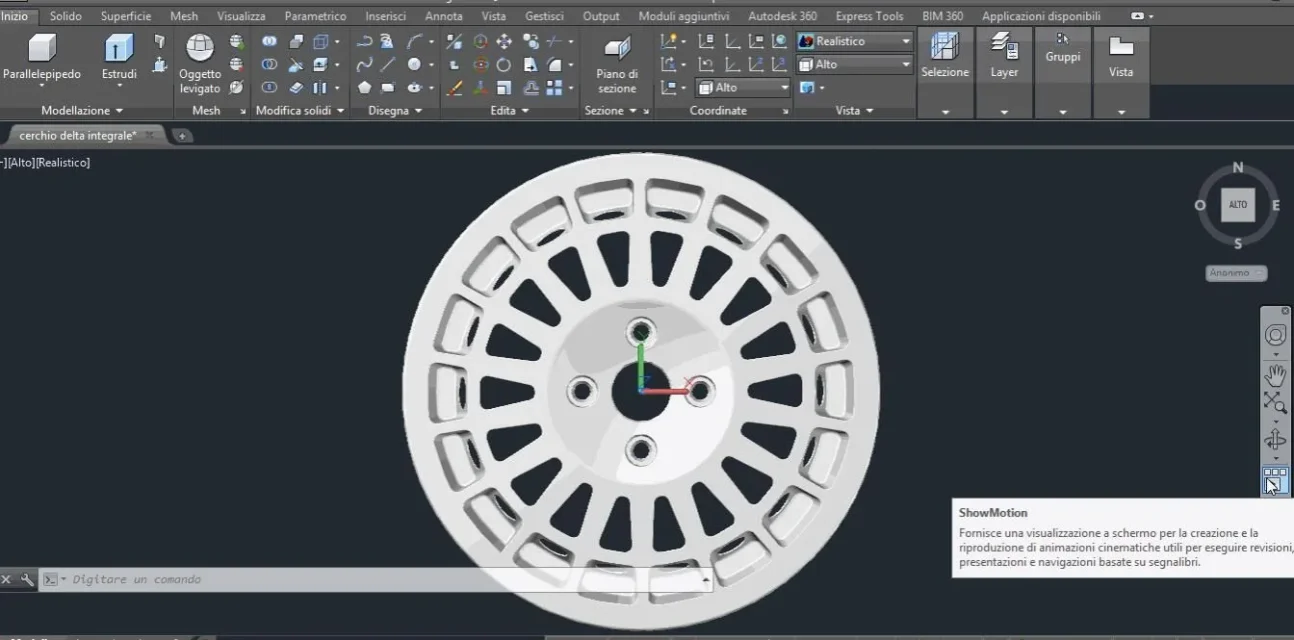Switch to the Solido ribbon tab

click(x=66, y=16)
